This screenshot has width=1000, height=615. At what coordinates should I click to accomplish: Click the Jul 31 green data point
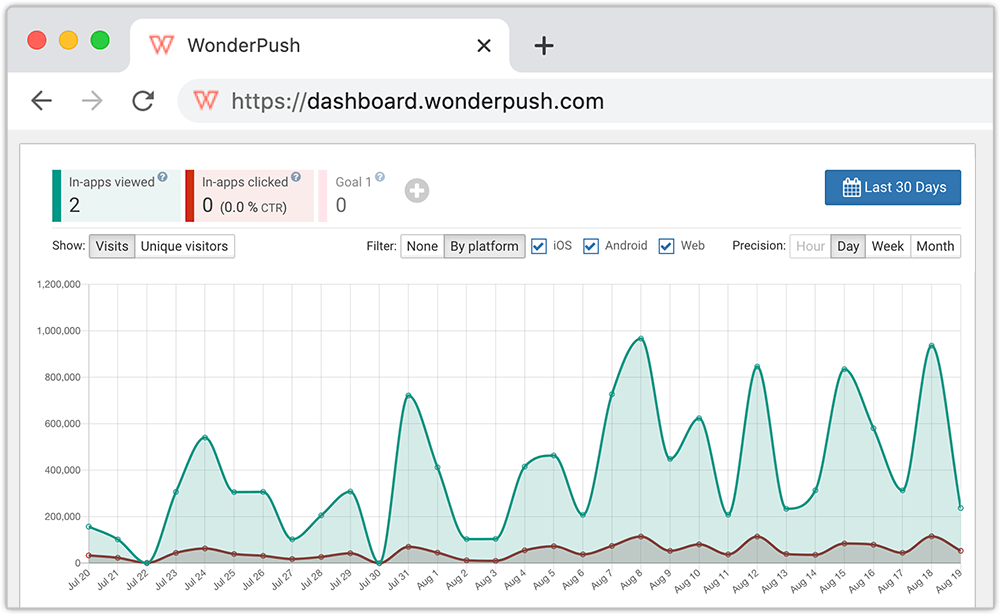pos(408,396)
